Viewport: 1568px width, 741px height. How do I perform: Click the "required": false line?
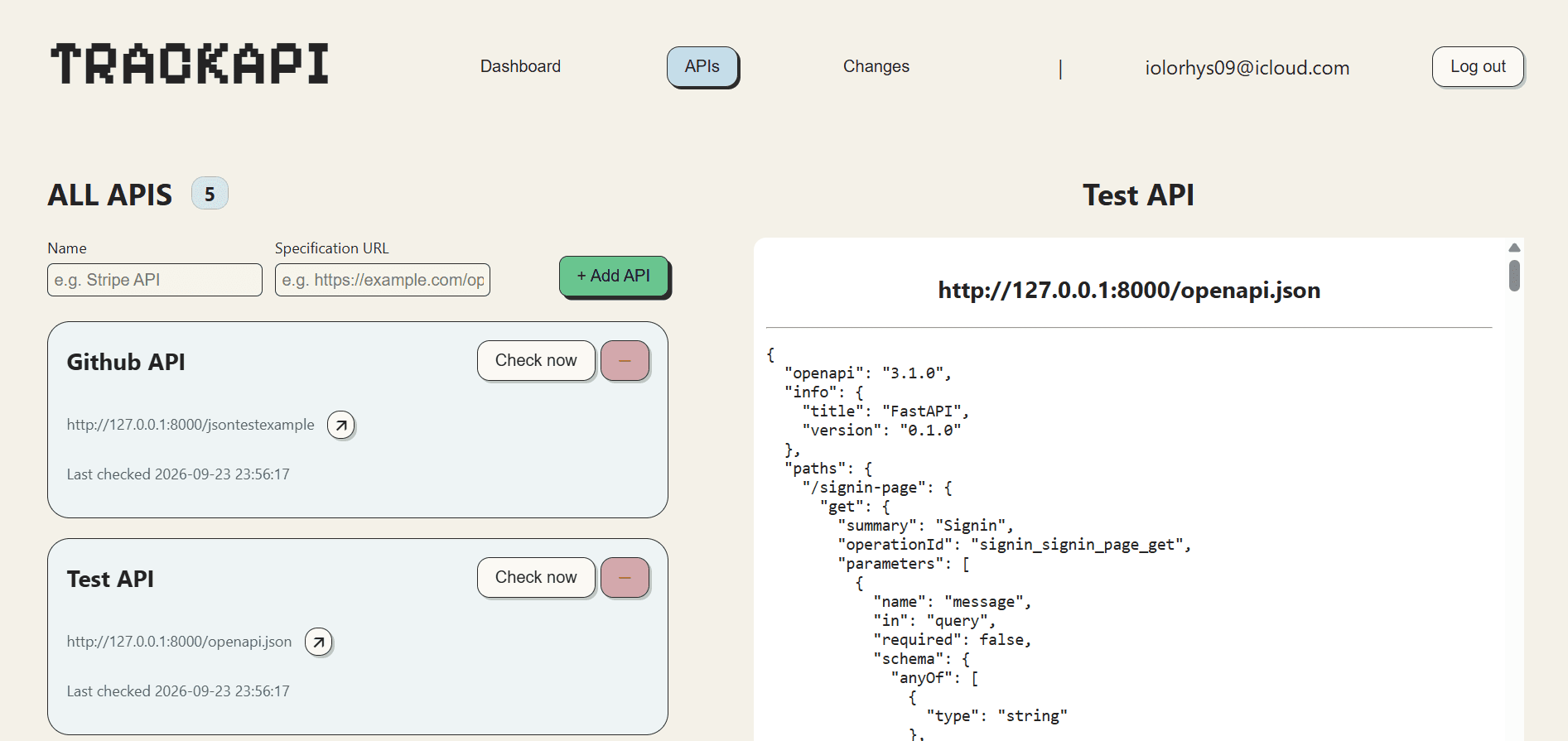[x=953, y=640]
